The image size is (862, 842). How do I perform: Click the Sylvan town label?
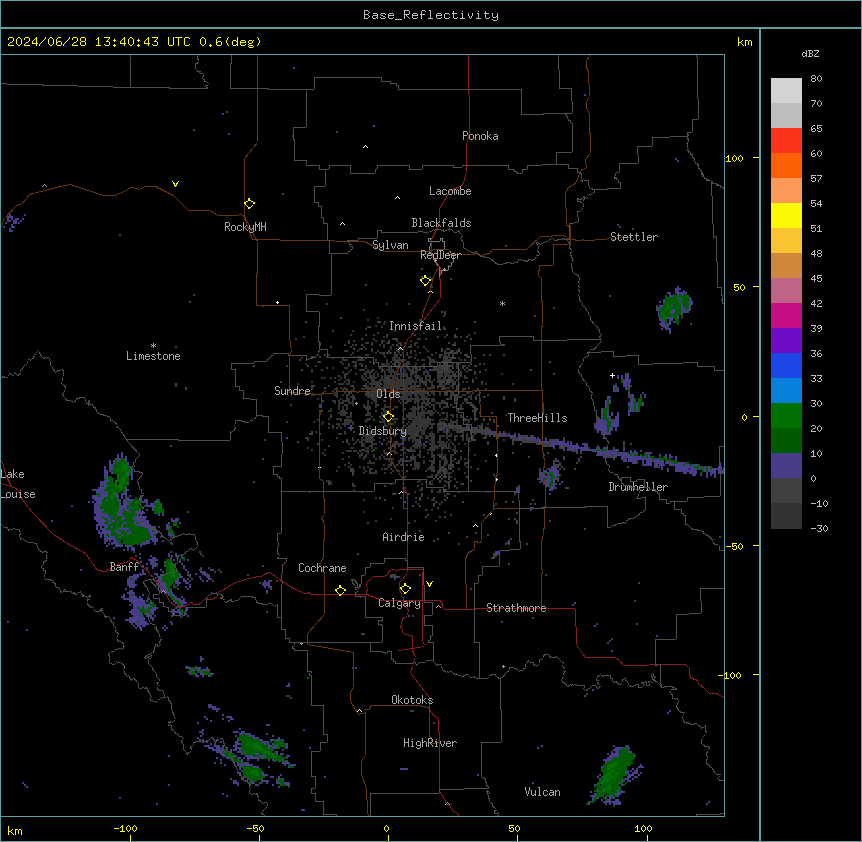click(x=390, y=245)
